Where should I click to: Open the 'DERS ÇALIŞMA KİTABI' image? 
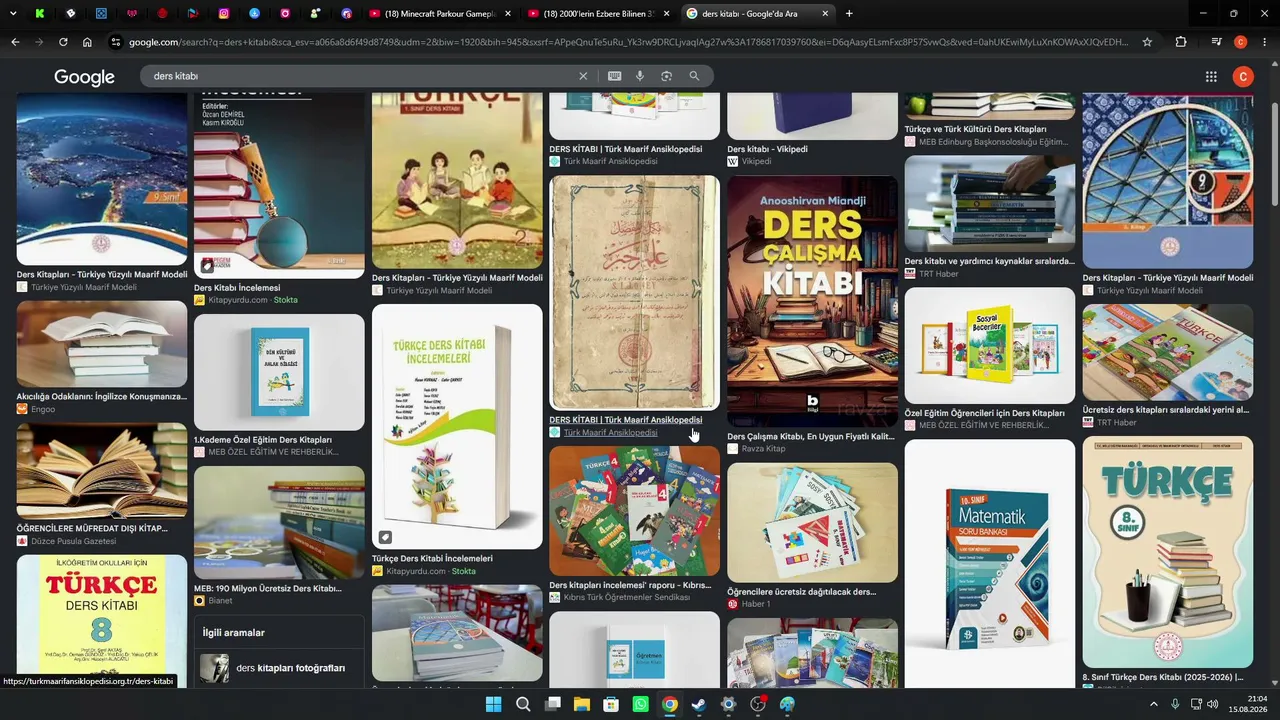pyautogui.click(x=812, y=302)
